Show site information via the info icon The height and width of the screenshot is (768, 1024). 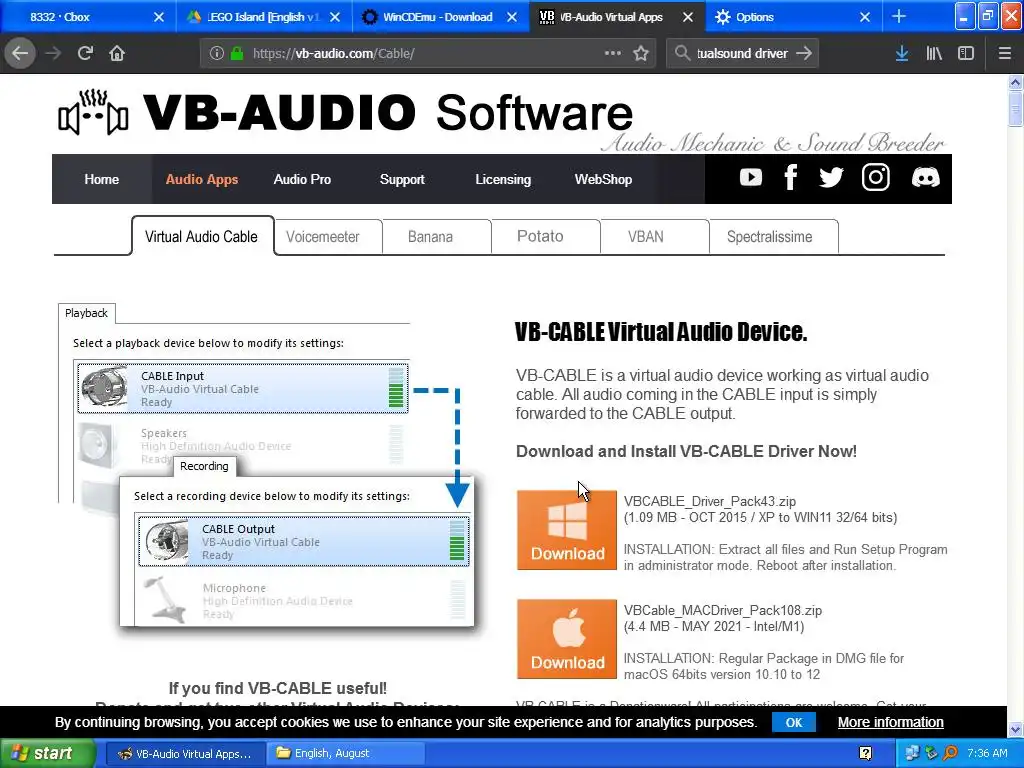pyautogui.click(x=217, y=54)
